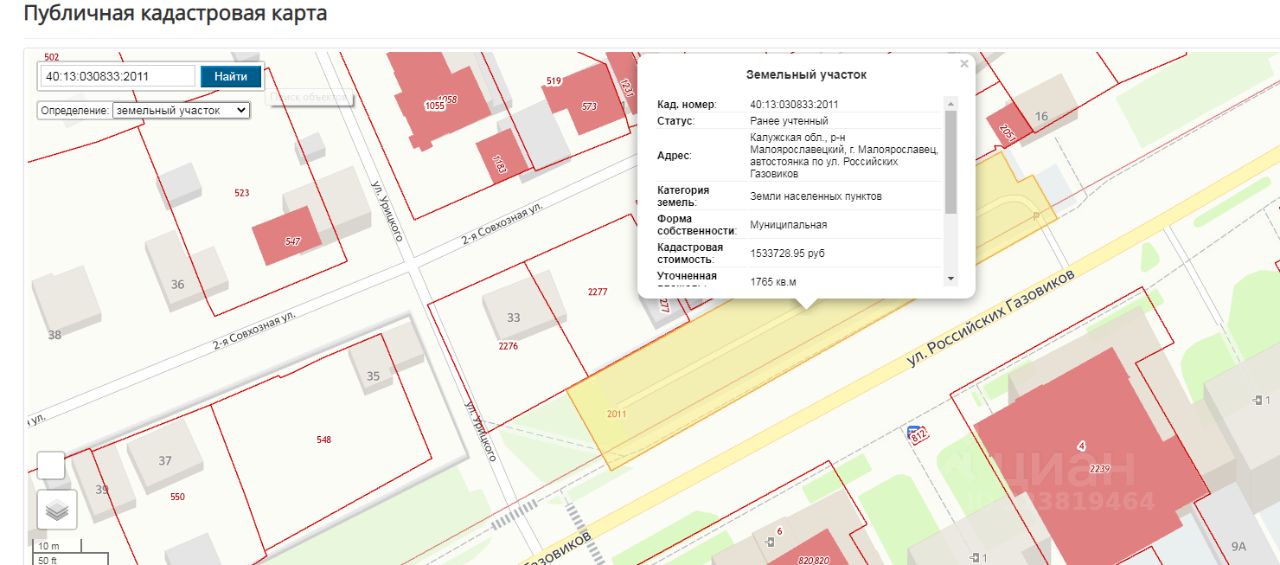Click the blank square map control button
The width and height of the screenshot is (1280, 565).
tap(51, 465)
